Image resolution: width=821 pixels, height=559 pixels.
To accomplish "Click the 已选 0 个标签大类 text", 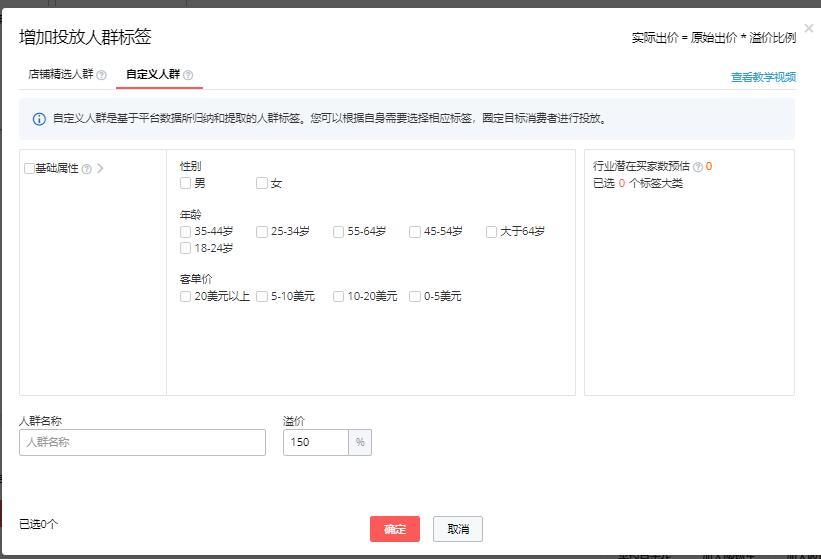I will (638, 183).
